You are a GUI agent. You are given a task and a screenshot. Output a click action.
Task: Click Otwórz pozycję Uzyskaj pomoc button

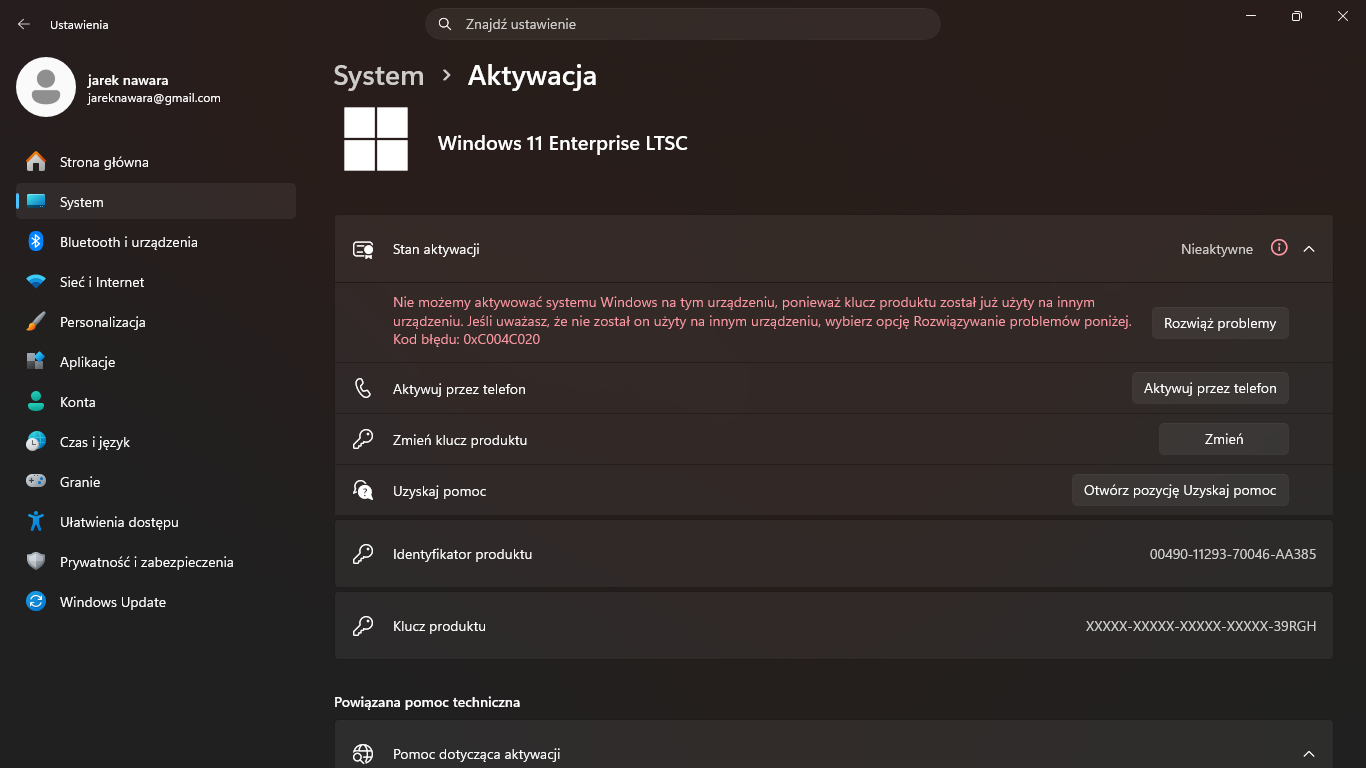point(1180,490)
